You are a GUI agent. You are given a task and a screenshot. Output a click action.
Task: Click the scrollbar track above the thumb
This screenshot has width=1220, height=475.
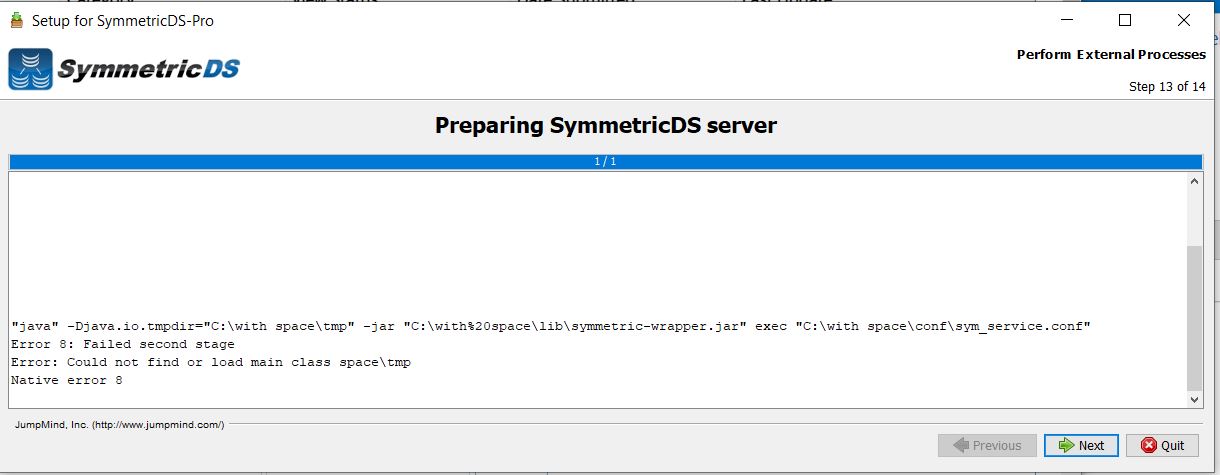[x=1194, y=215]
